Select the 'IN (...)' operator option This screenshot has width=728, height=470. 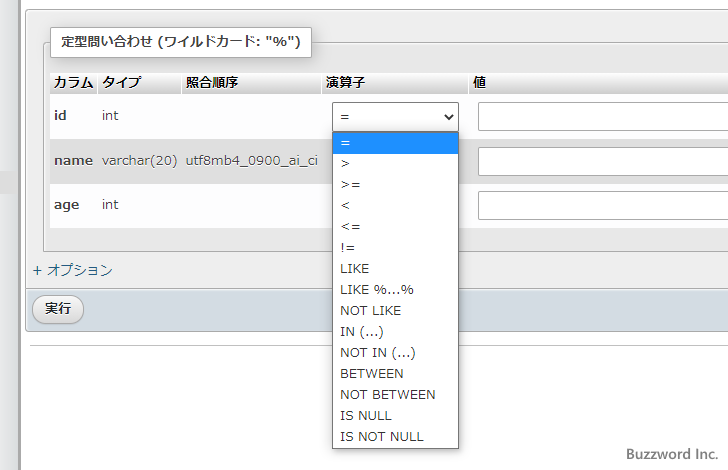coord(395,332)
